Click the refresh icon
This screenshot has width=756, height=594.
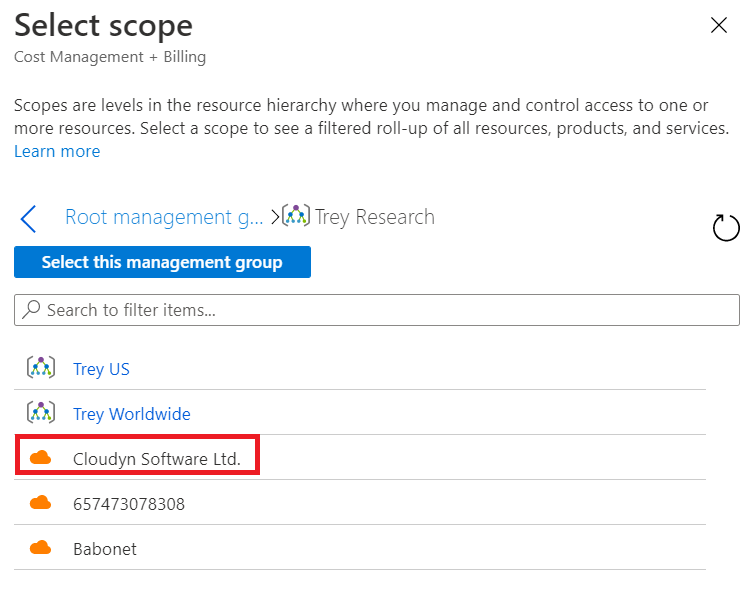click(x=725, y=228)
